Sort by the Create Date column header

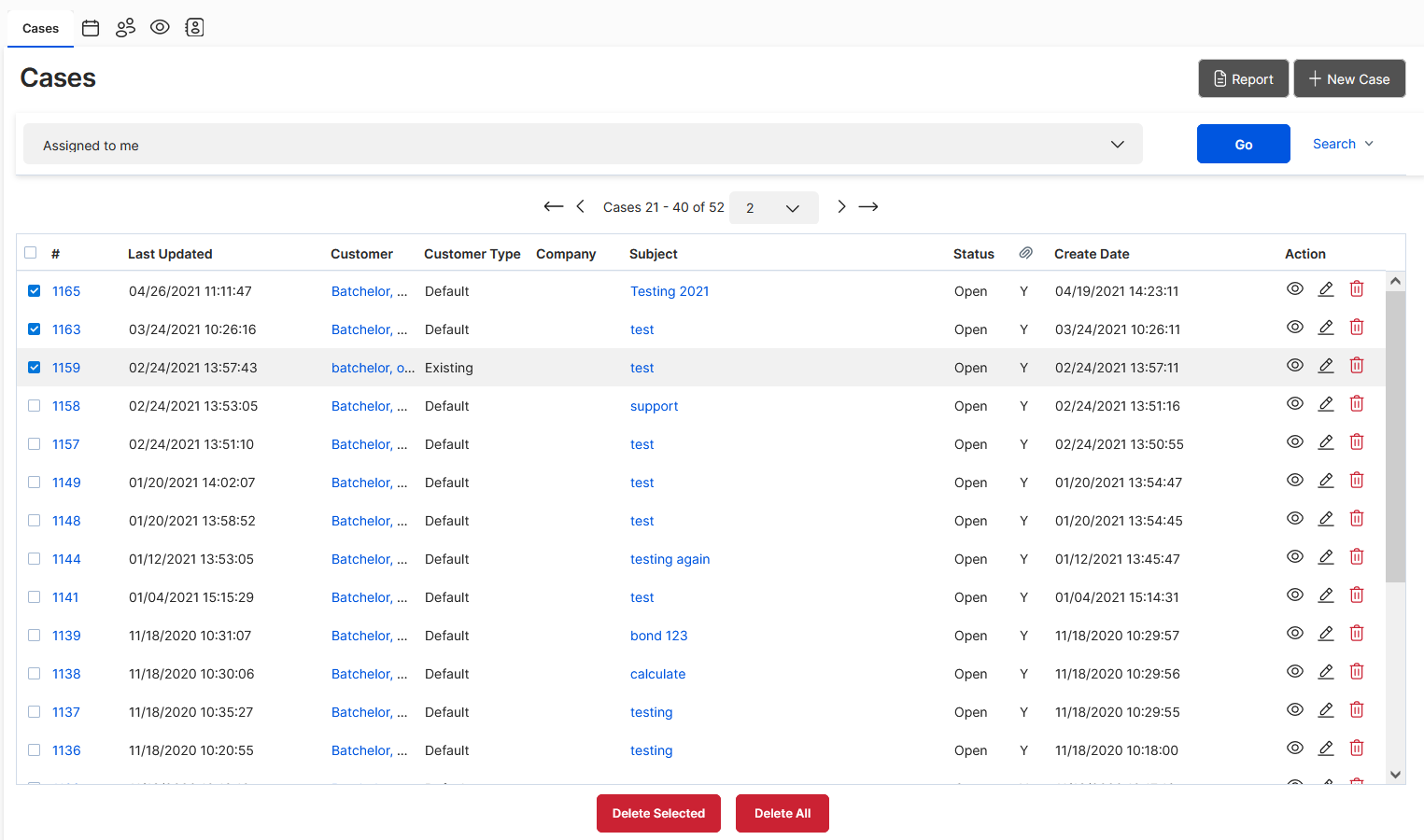[x=1092, y=254]
